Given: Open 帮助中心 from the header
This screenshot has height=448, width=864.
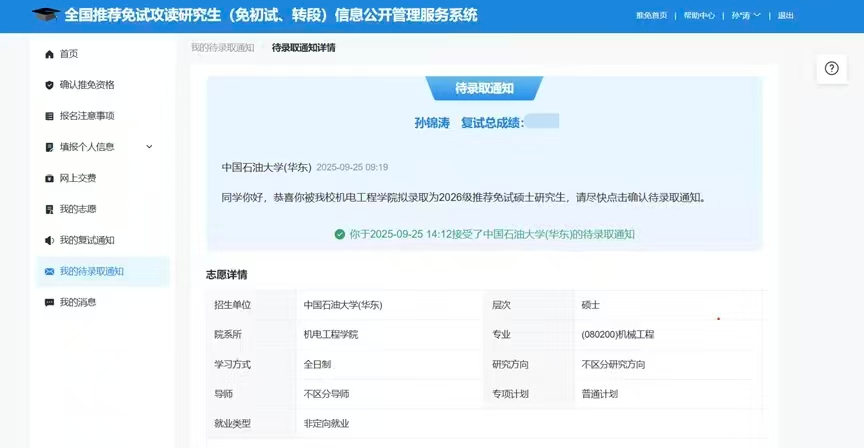Looking at the screenshot, I should 699,15.
